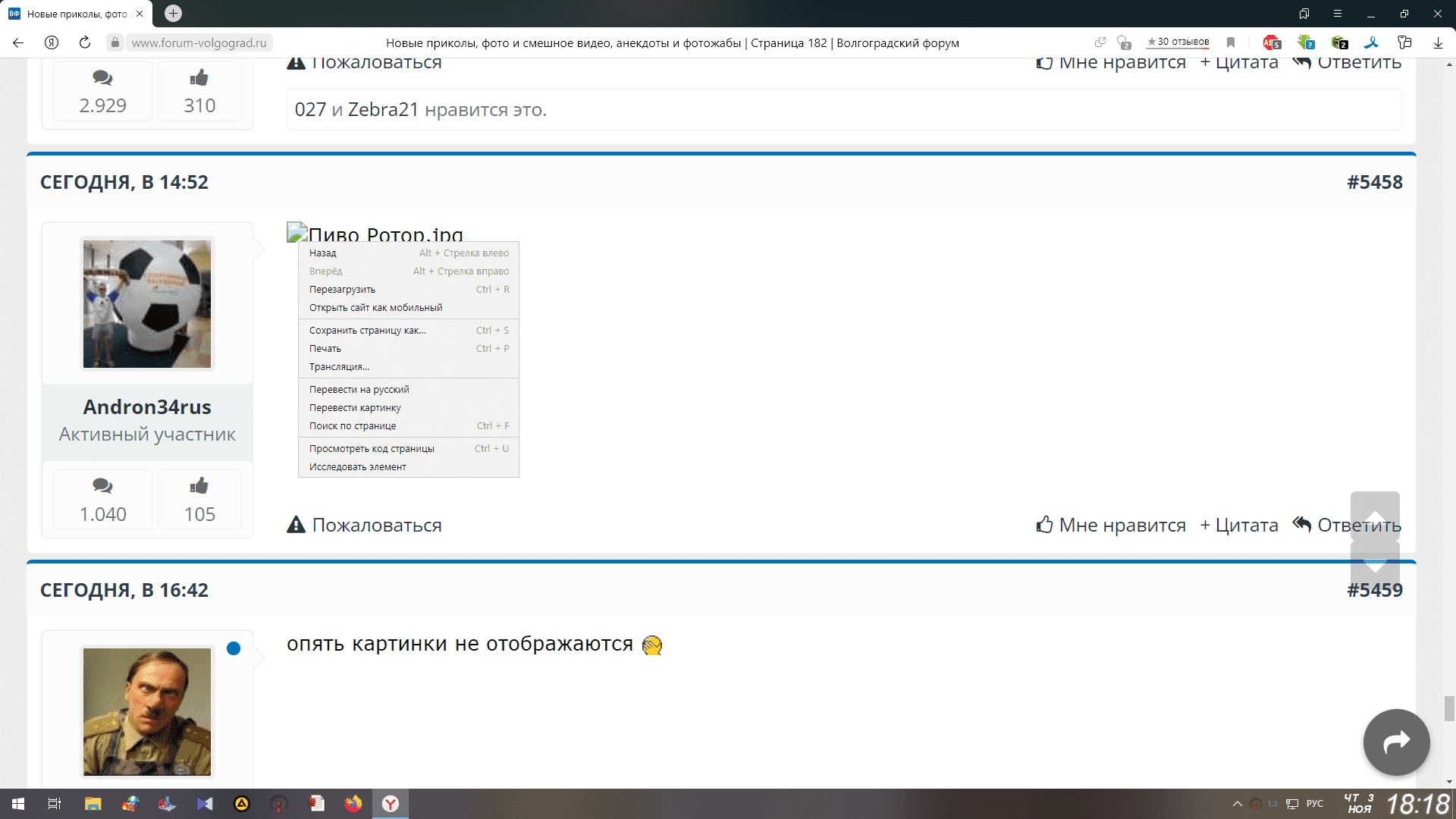Image resolution: width=1456 pixels, height=819 pixels.
Task: Click the page reload icon
Action: 85,42
